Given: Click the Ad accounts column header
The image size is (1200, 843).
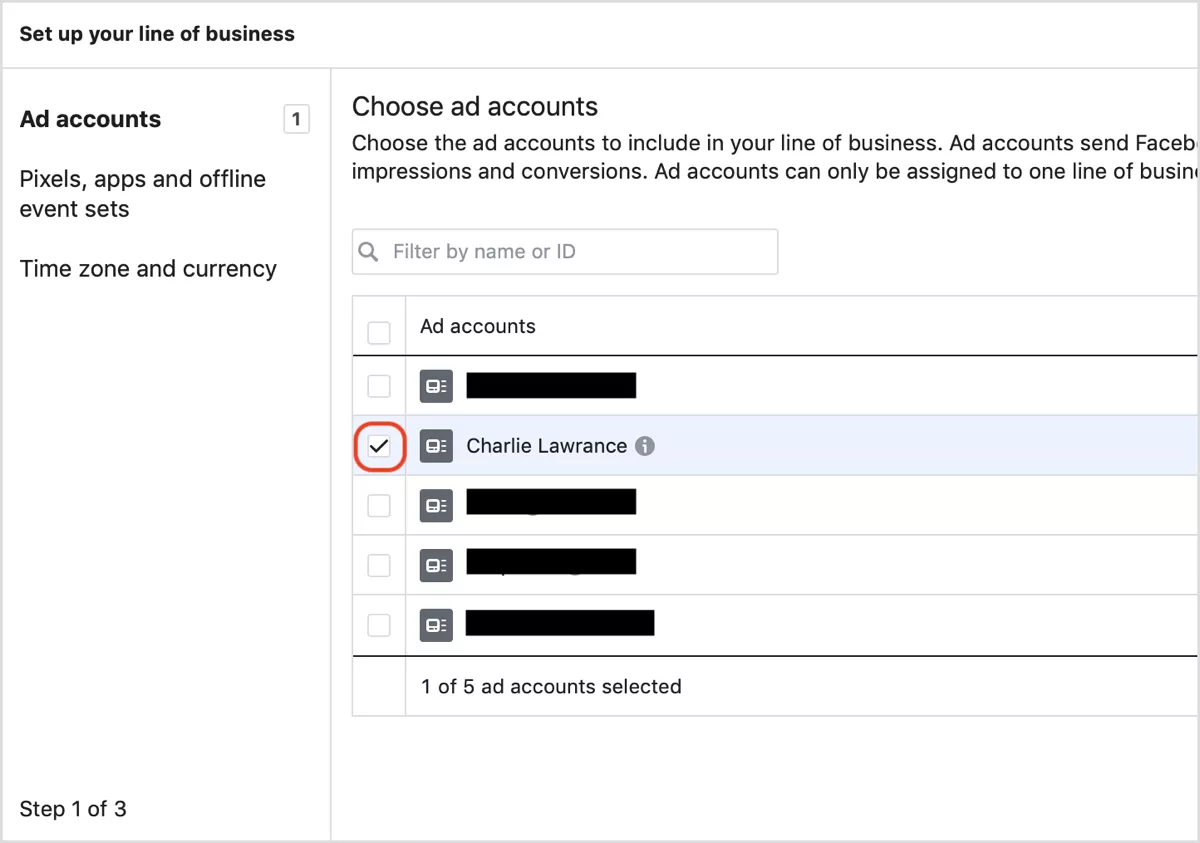Looking at the screenshot, I should 478,326.
